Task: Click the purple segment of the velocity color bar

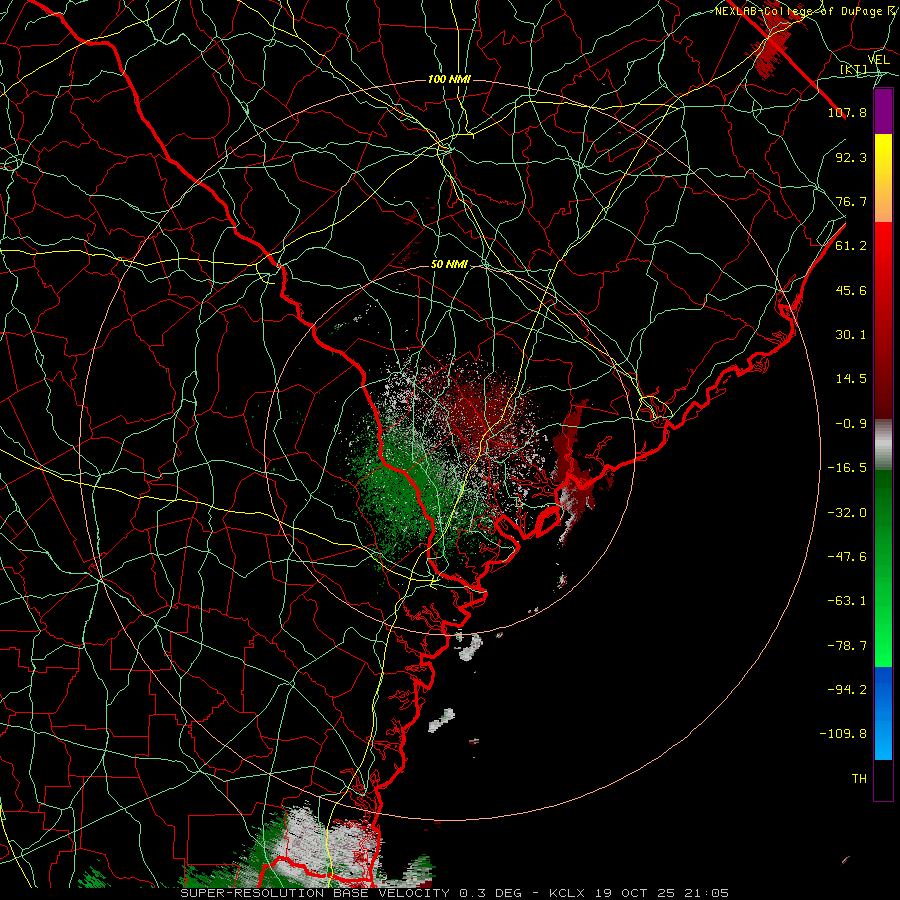Action: point(883,111)
